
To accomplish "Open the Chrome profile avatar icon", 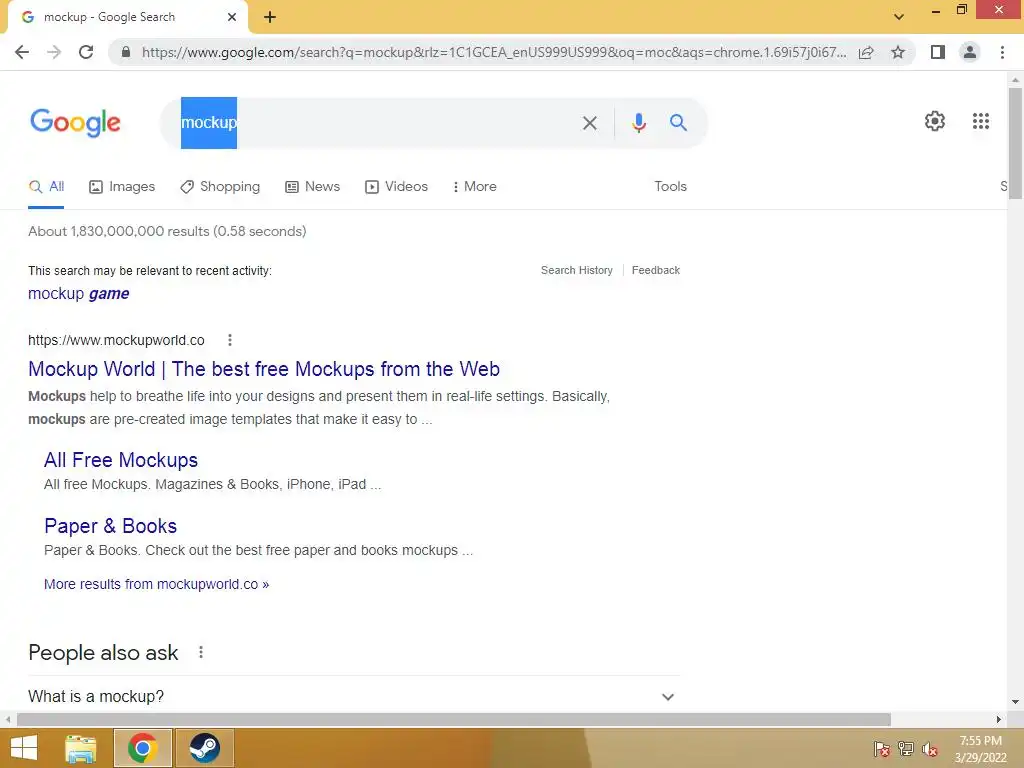I will [x=970, y=52].
